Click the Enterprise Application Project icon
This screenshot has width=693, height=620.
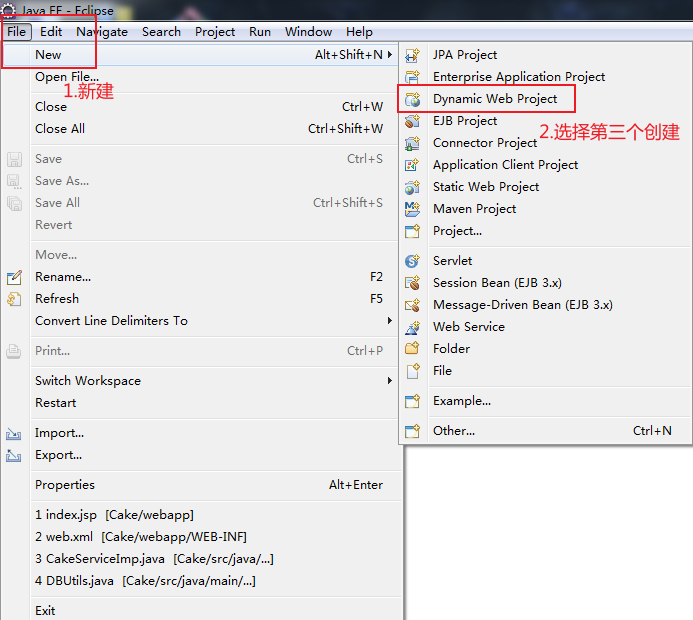pyautogui.click(x=412, y=77)
